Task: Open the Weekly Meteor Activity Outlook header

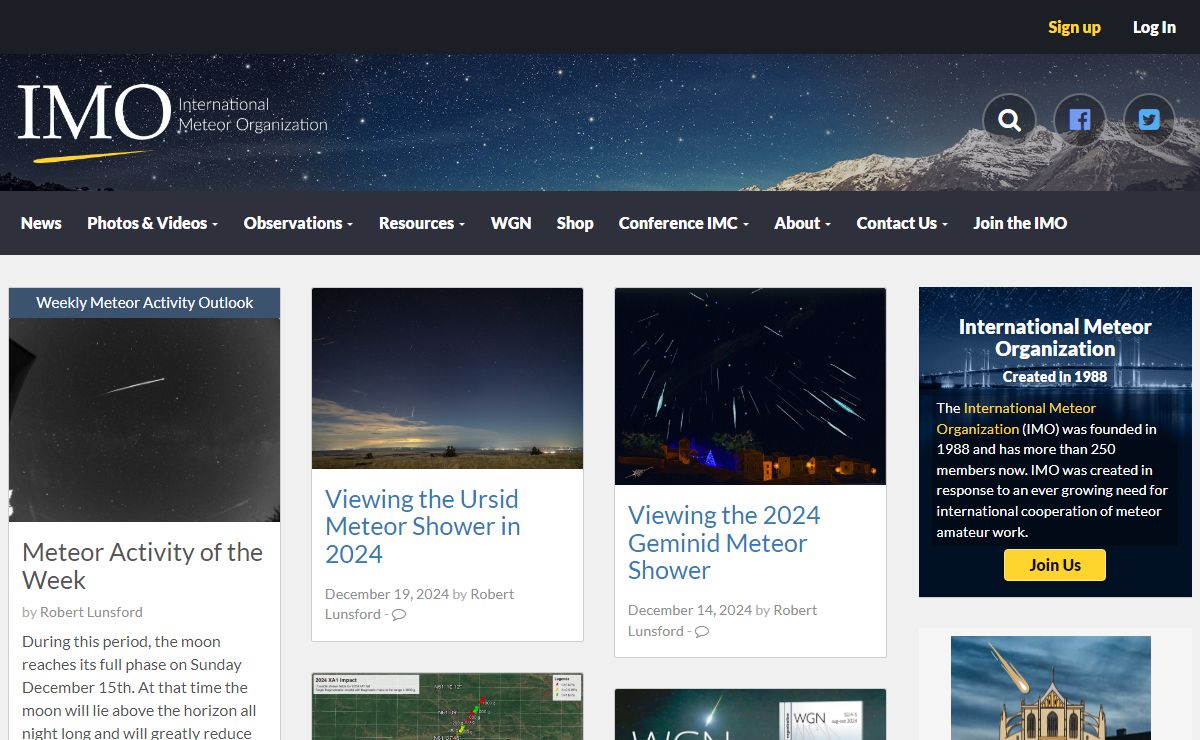Action: pyautogui.click(x=145, y=303)
